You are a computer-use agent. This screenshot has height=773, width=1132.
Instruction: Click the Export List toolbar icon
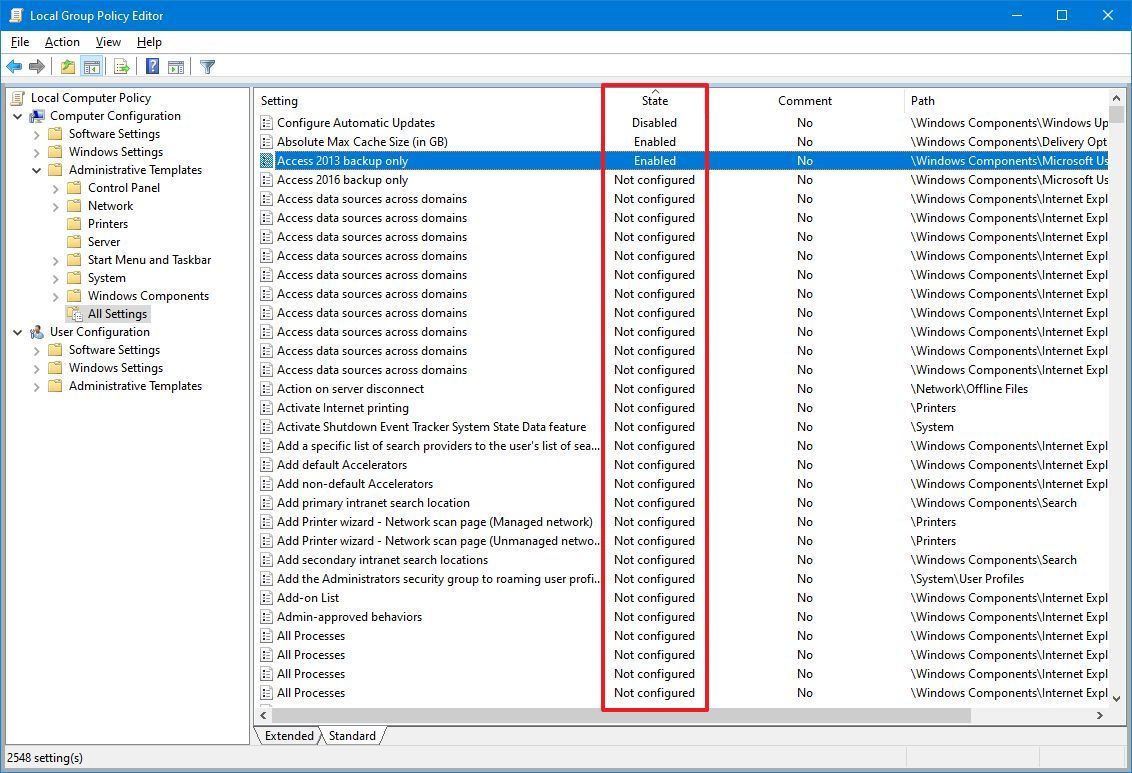point(120,66)
